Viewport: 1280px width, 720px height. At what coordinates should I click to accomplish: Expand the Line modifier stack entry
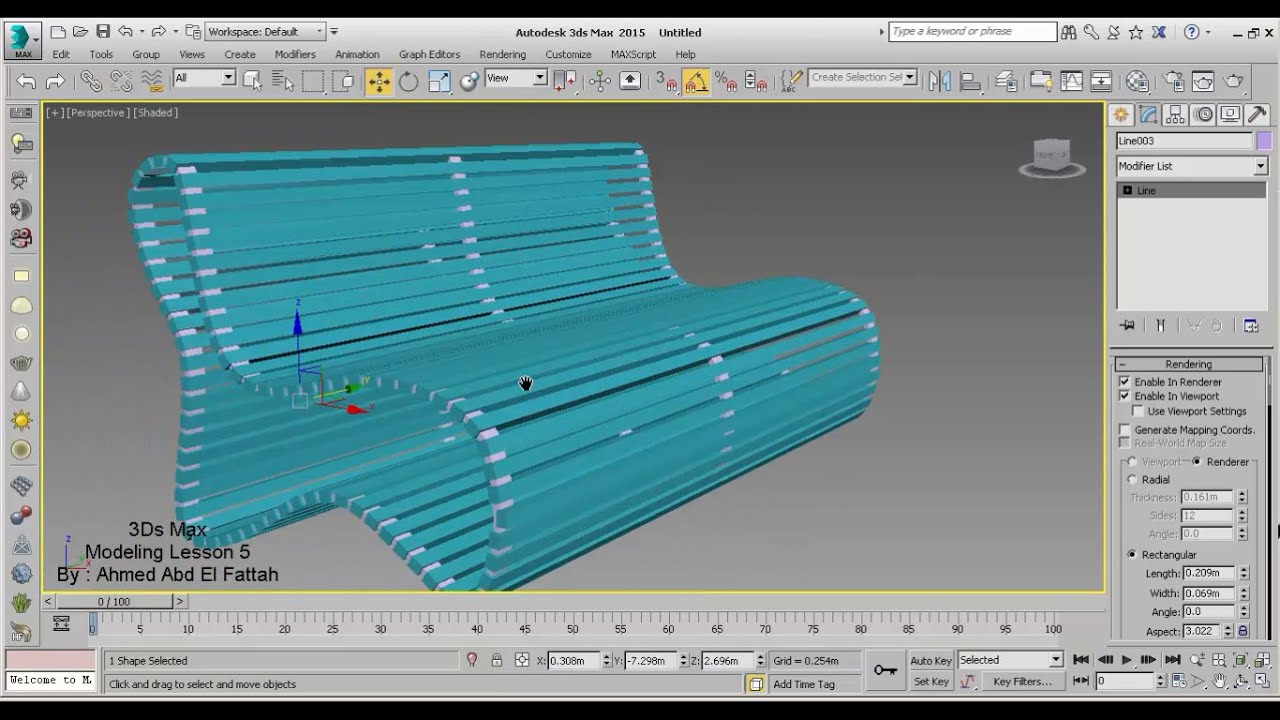[1128, 190]
